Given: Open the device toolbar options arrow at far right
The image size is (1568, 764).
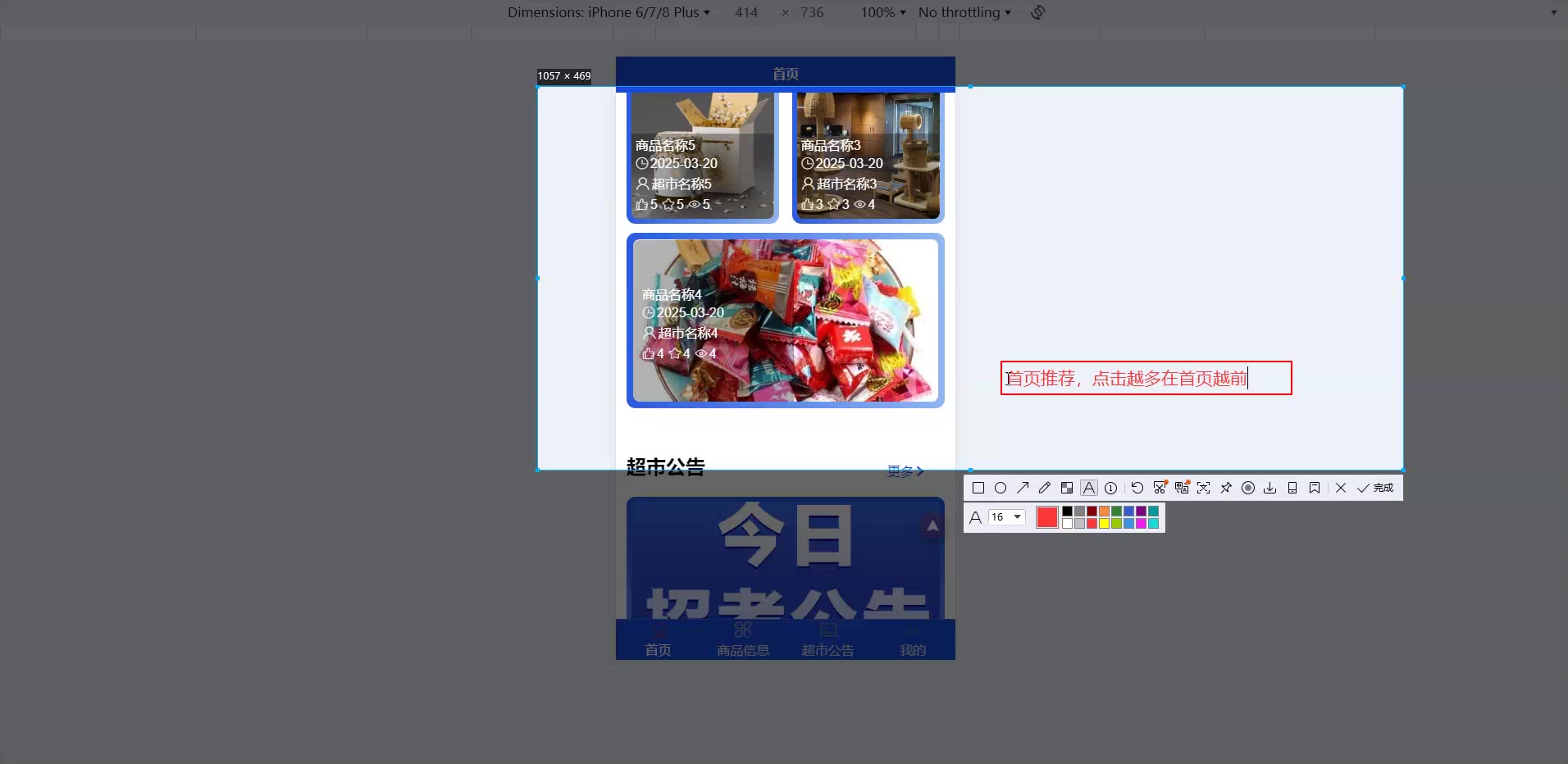Looking at the screenshot, I should [x=1553, y=12].
